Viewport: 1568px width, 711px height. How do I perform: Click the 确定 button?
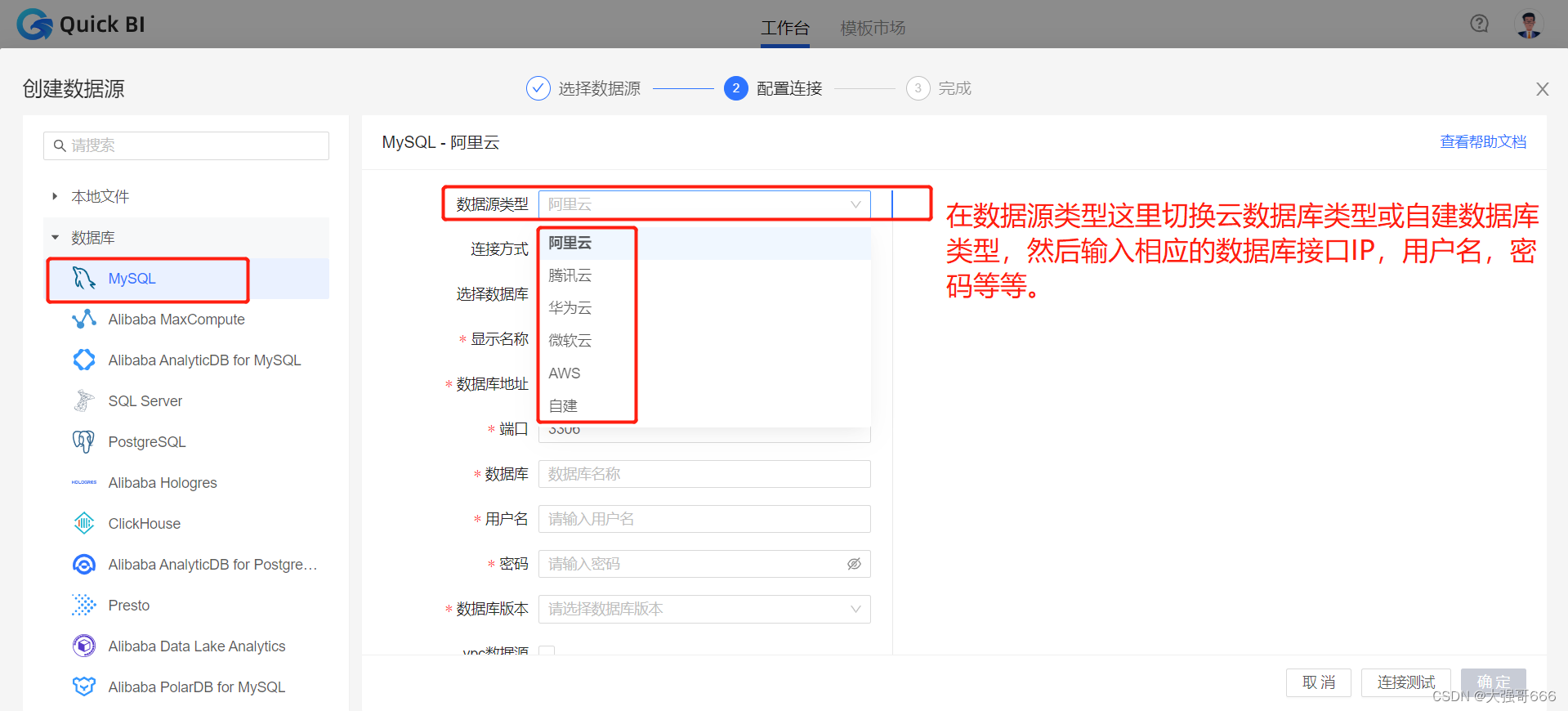tap(1494, 682)
